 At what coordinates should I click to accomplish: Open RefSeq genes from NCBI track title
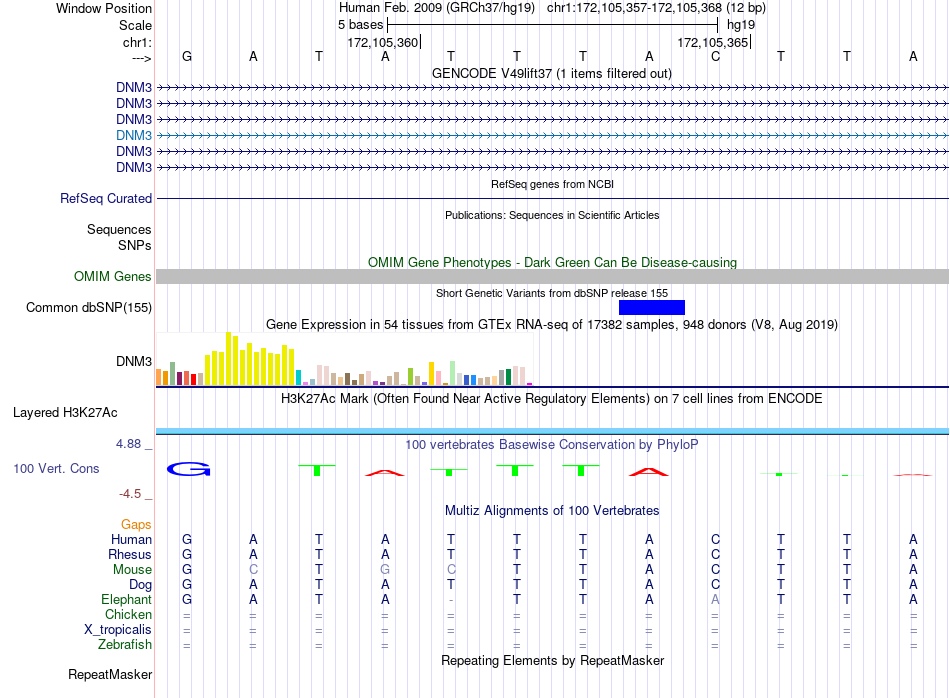tap(552, 184)
